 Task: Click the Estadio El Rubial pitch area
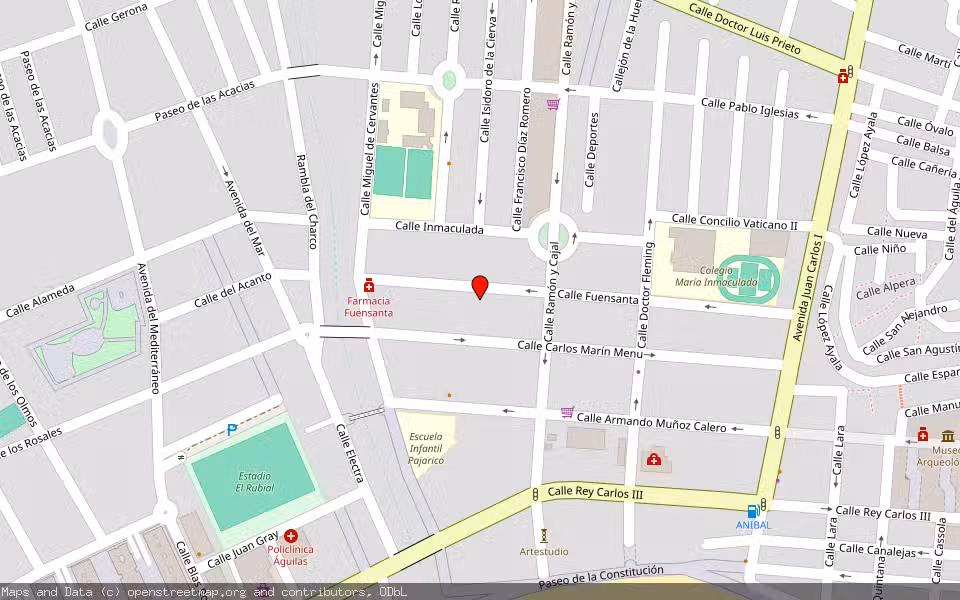point(253,478)
